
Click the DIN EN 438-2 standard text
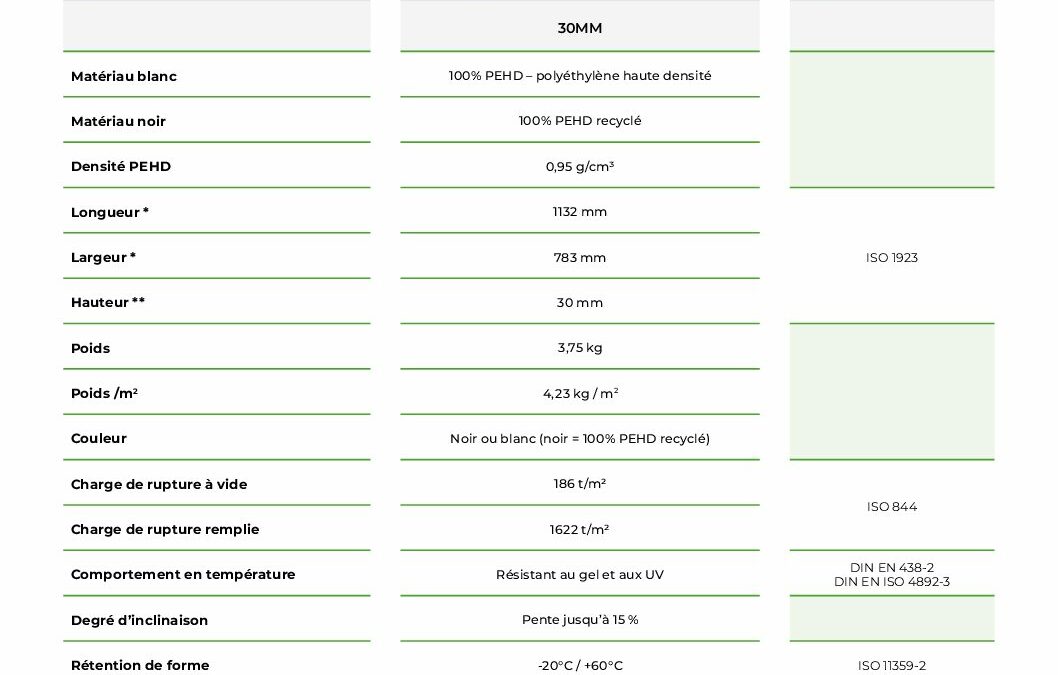(892, 567)
